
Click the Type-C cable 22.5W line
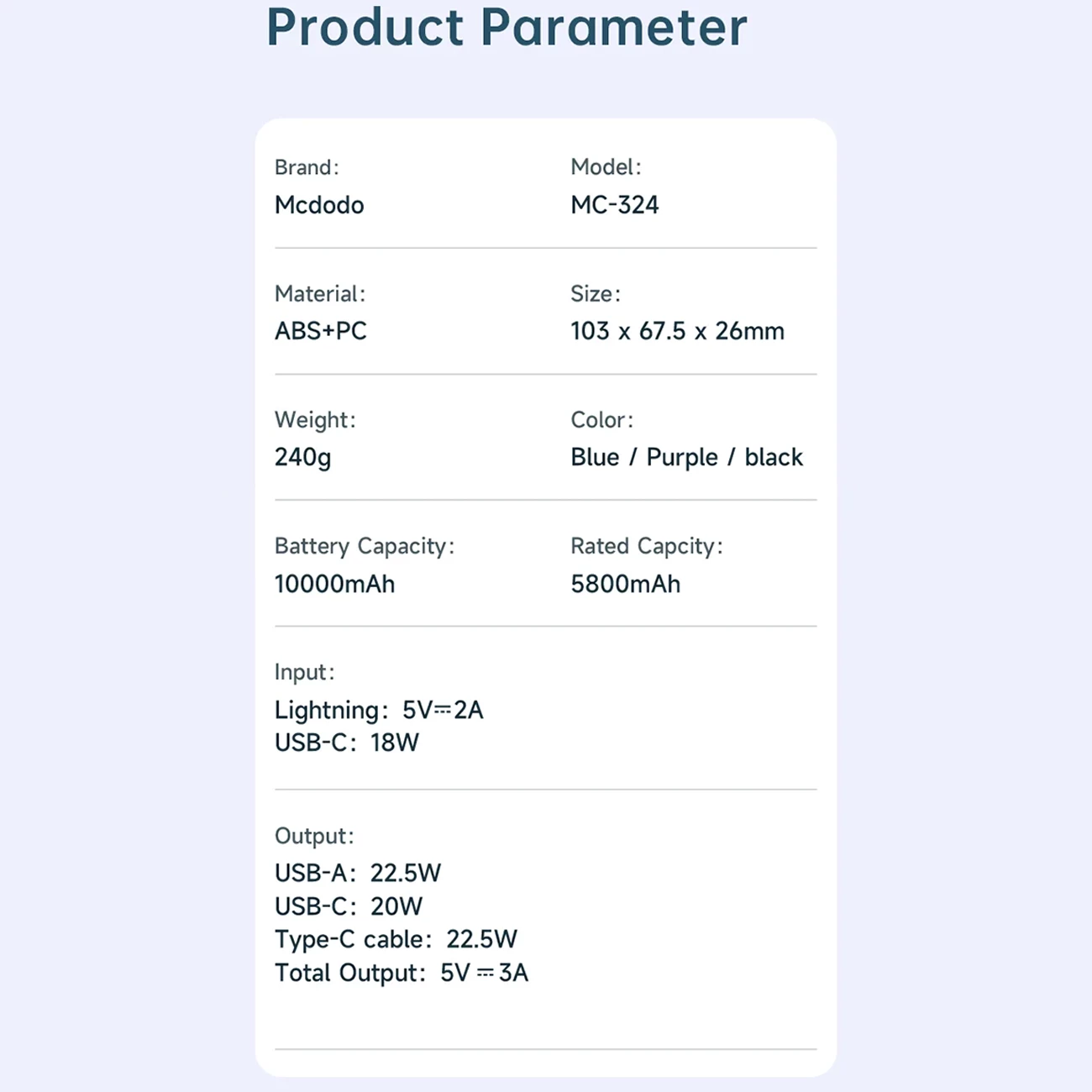point(396,939)
